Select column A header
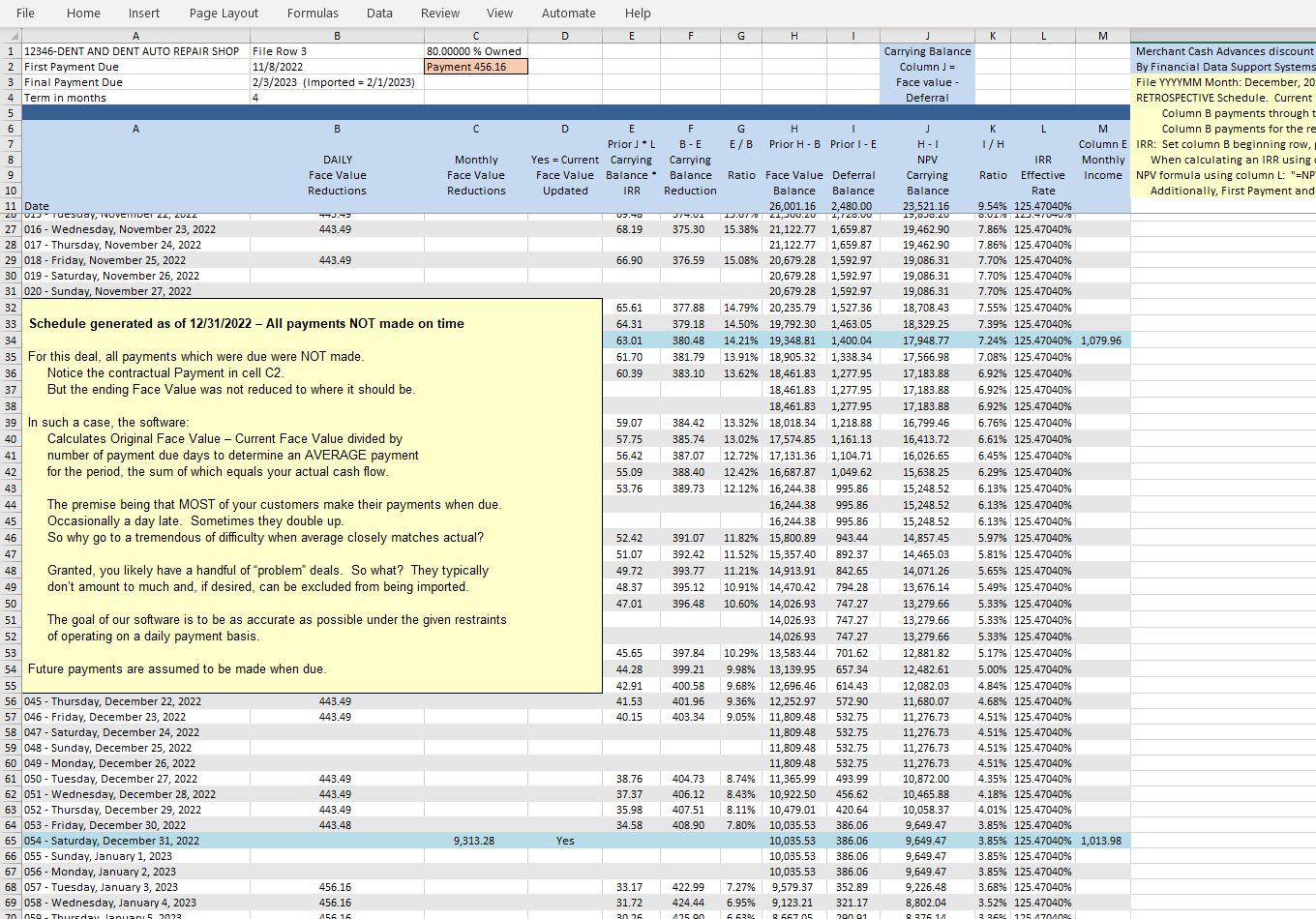 (x=135, y=36)
